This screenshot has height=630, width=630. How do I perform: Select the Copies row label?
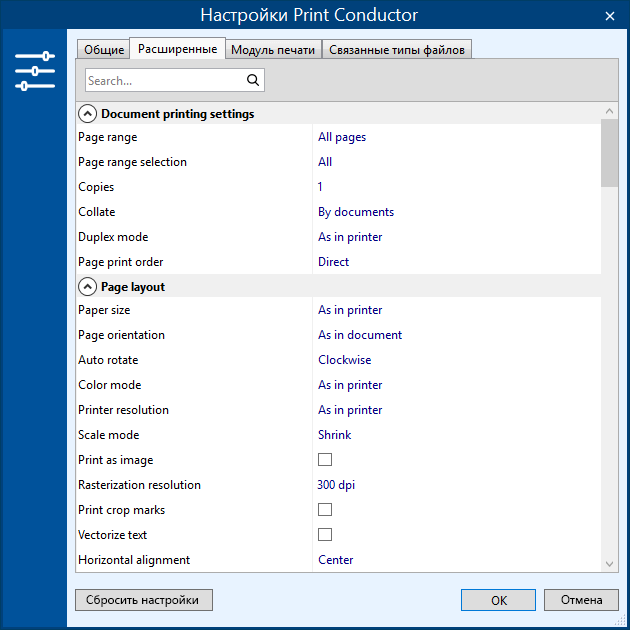(96, 187)
